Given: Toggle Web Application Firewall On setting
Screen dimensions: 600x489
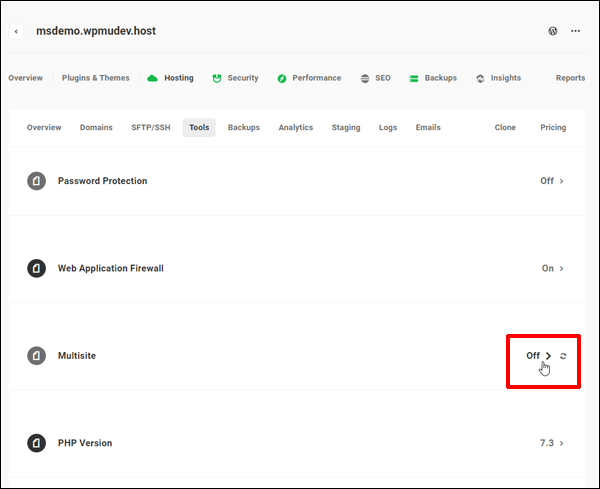Looking at the screenshot, I should click(x=552, y=268).
